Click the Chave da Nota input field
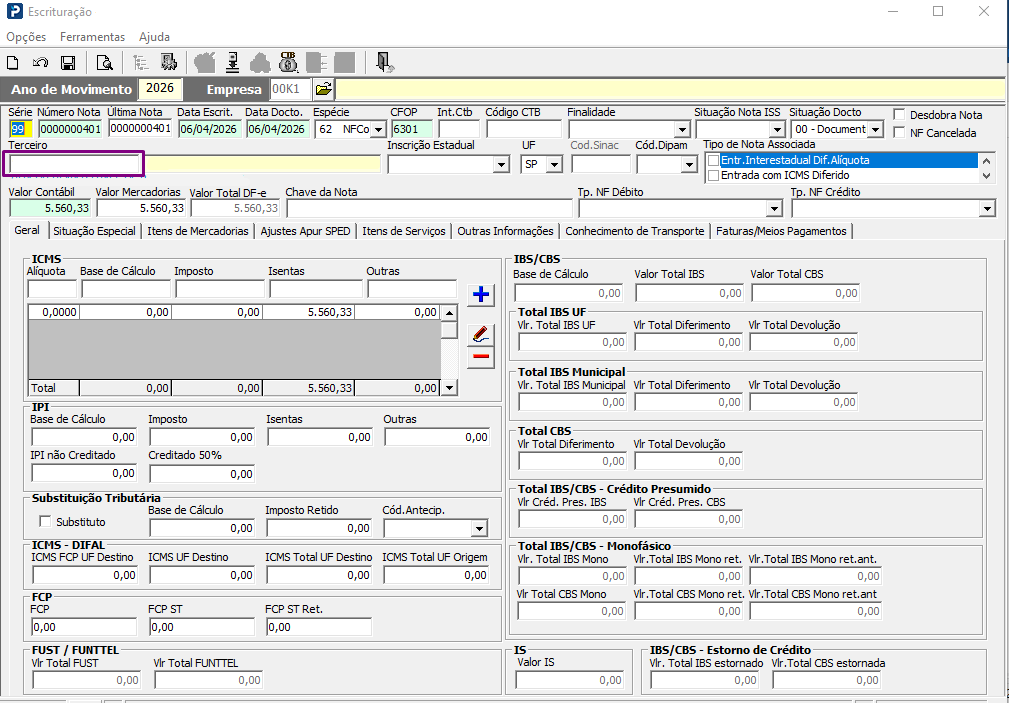This screenshot has height=703, width=1009. coord(429,209)
